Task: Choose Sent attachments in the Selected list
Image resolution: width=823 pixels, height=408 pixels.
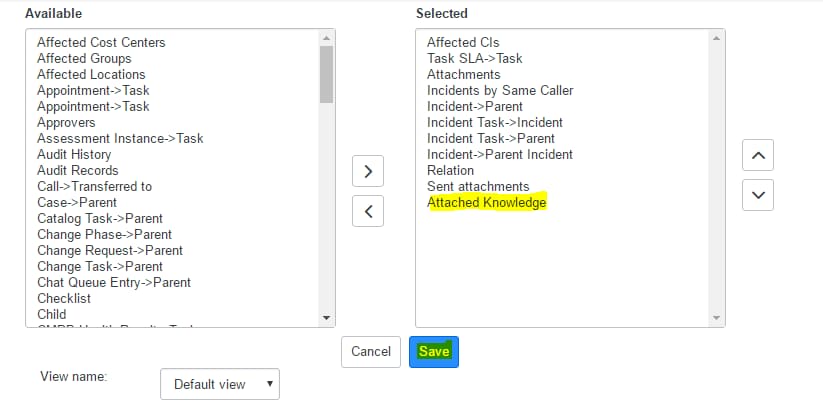Action: pos(478,186)
